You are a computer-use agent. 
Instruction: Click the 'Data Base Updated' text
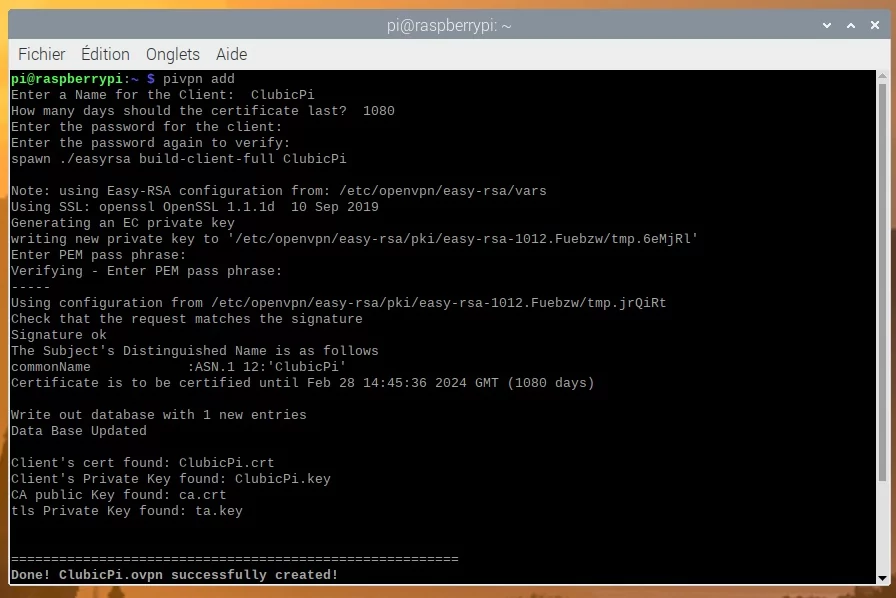79,431
